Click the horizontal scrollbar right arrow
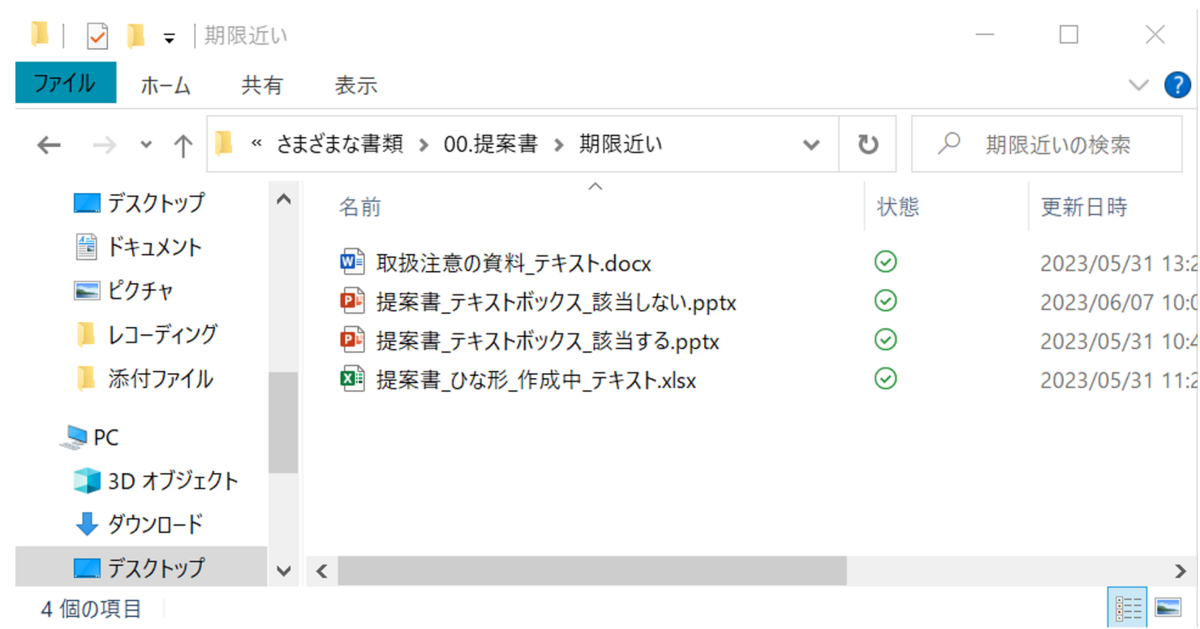This screenshot has width=1200, height=629. pyautogui.click(x=1179, y=571)
